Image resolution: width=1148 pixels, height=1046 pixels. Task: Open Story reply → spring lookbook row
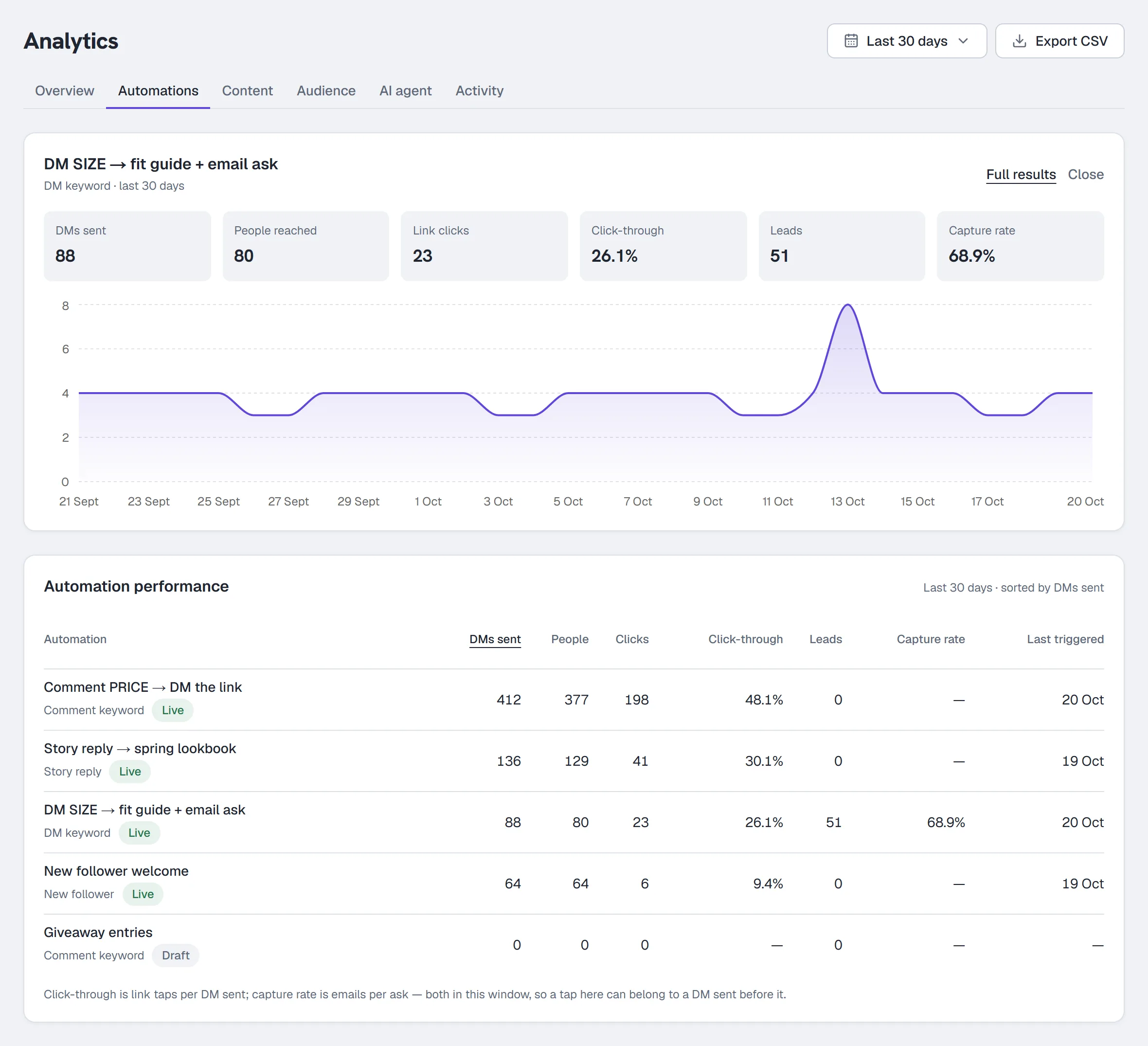point(574,761)
